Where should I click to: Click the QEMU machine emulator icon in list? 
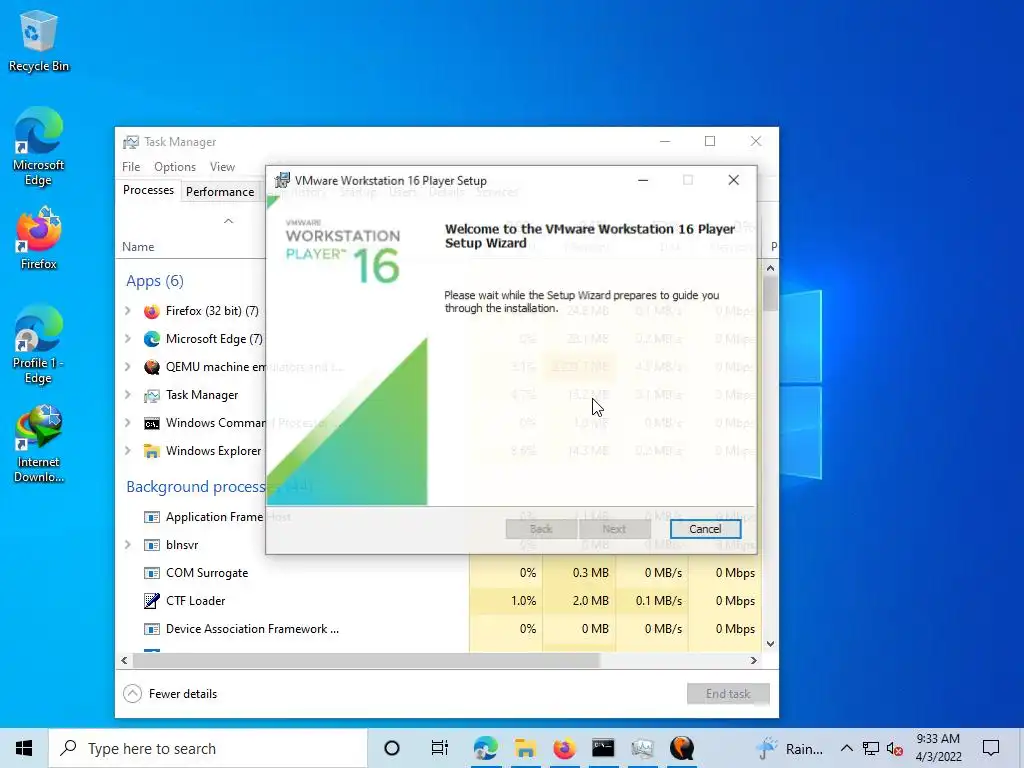coord(152,367)
